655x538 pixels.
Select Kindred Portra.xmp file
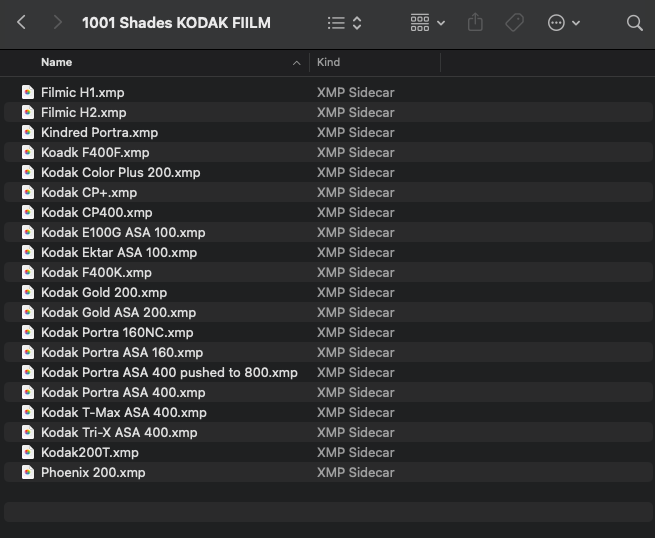point(99,132)
